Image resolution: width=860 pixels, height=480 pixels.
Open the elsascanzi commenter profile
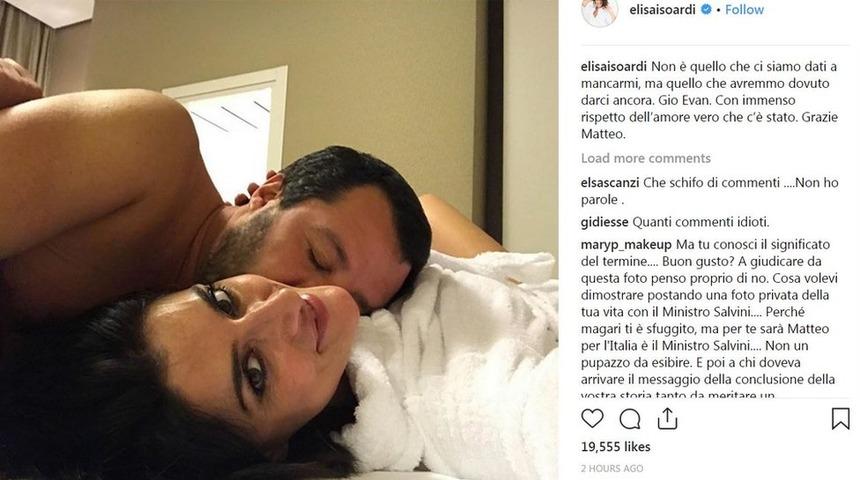[x=610, y=182]
